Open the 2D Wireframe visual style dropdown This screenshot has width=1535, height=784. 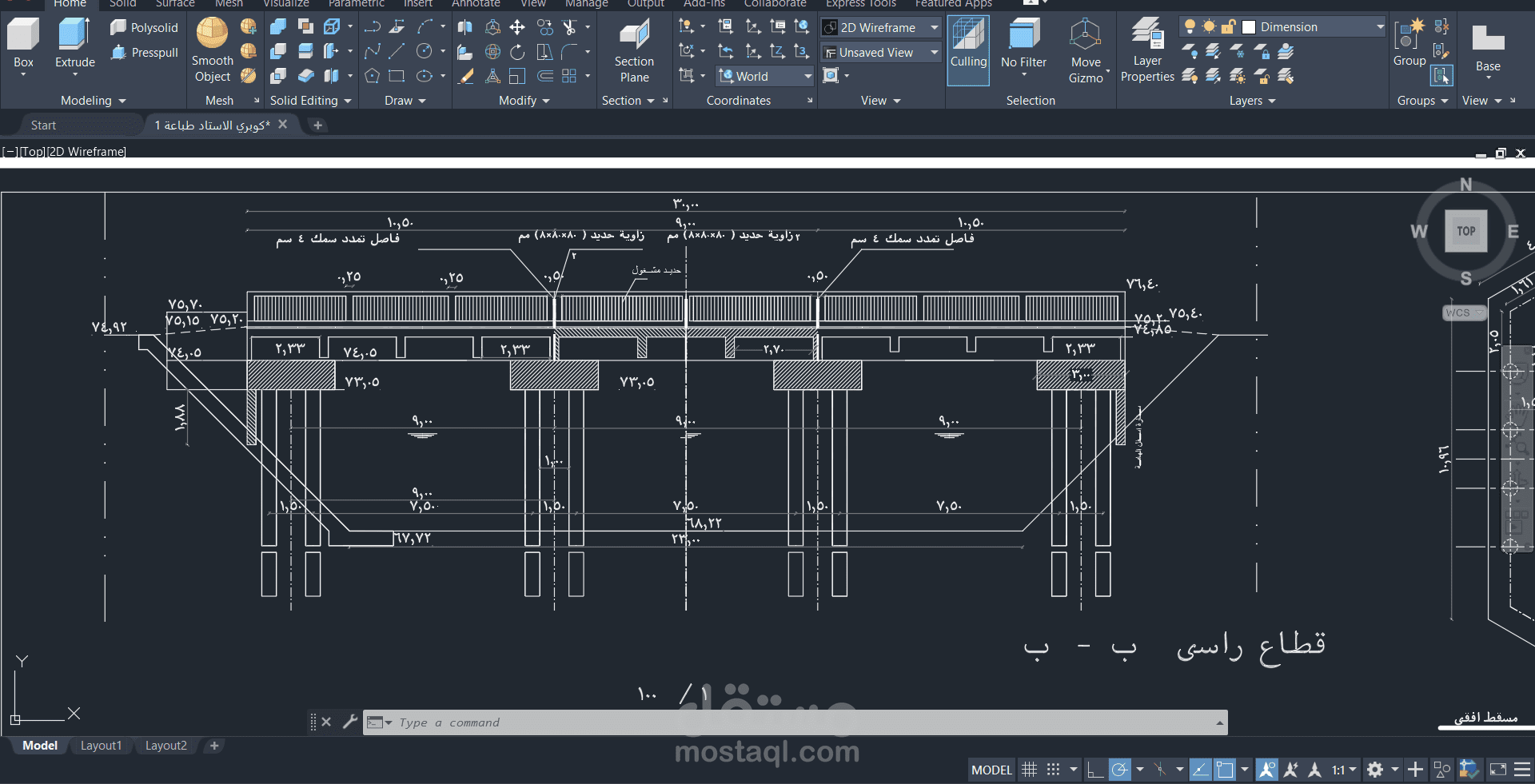(x=881, y=28)
